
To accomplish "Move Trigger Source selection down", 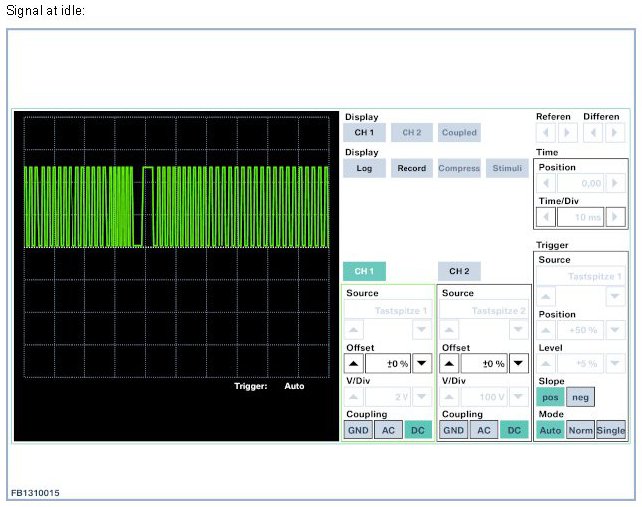I will tap(615, 296).
